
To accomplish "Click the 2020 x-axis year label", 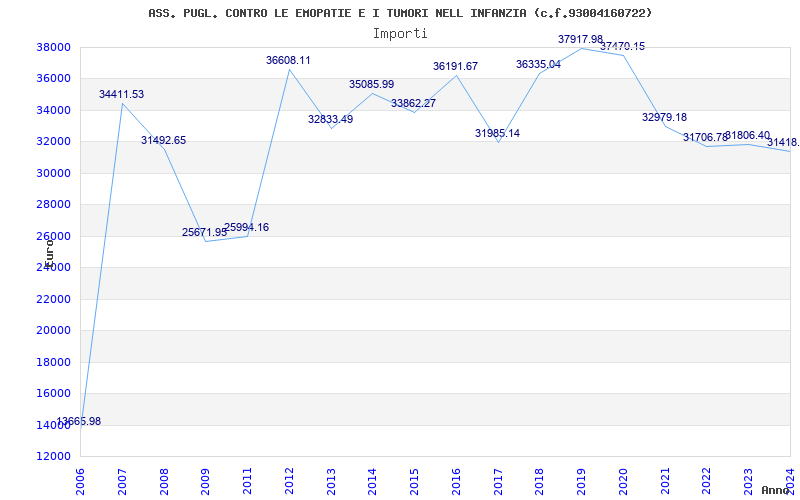I will coord(623,482).
